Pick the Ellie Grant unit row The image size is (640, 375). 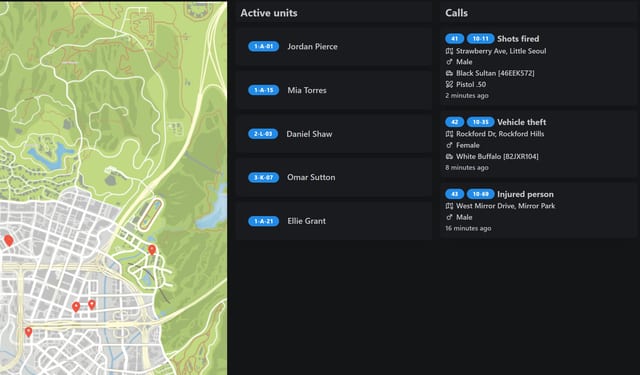pos(333,221)
